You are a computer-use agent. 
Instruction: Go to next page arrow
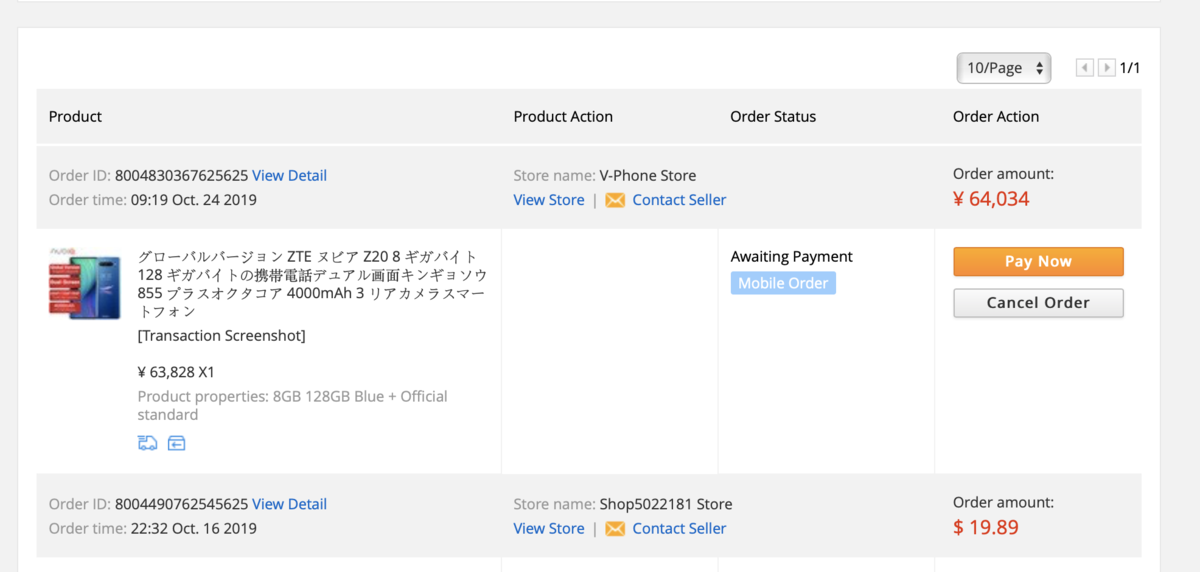[x=1107, y=68]
